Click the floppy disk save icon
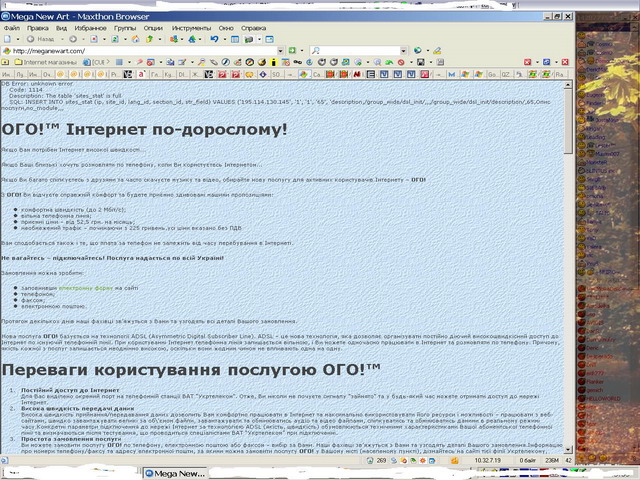The height and width of the screenshot is (480, 640). click(x=421, y=62)
